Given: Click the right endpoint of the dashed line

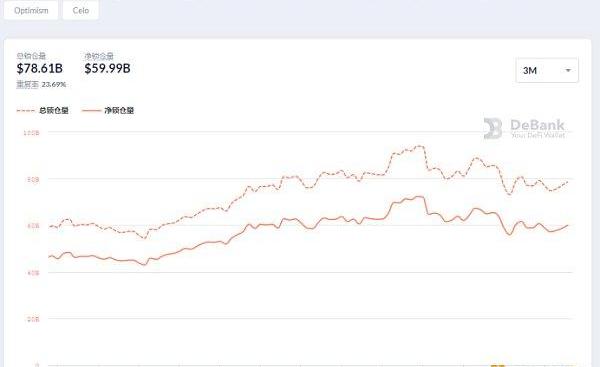Looking at the screenshot, I should pos(567,182).
